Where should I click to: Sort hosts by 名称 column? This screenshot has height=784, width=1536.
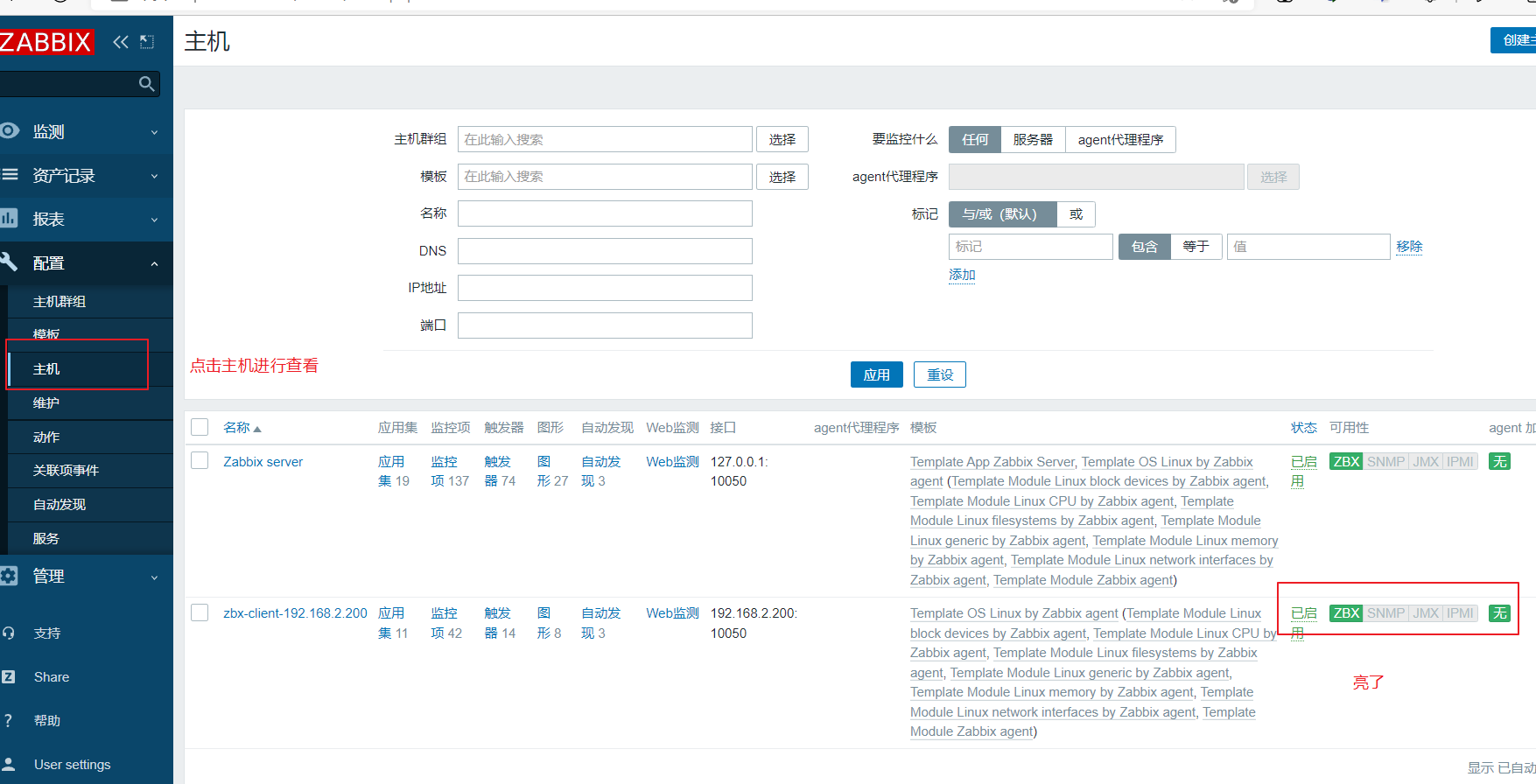point(242,427)
